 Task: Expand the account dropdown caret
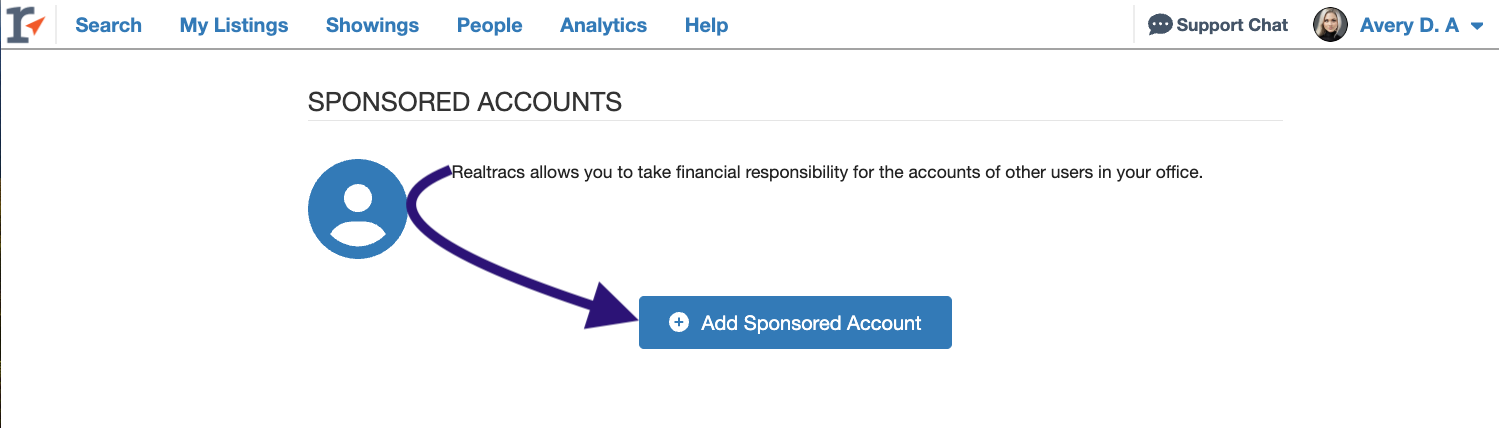tap(1477, 27)
